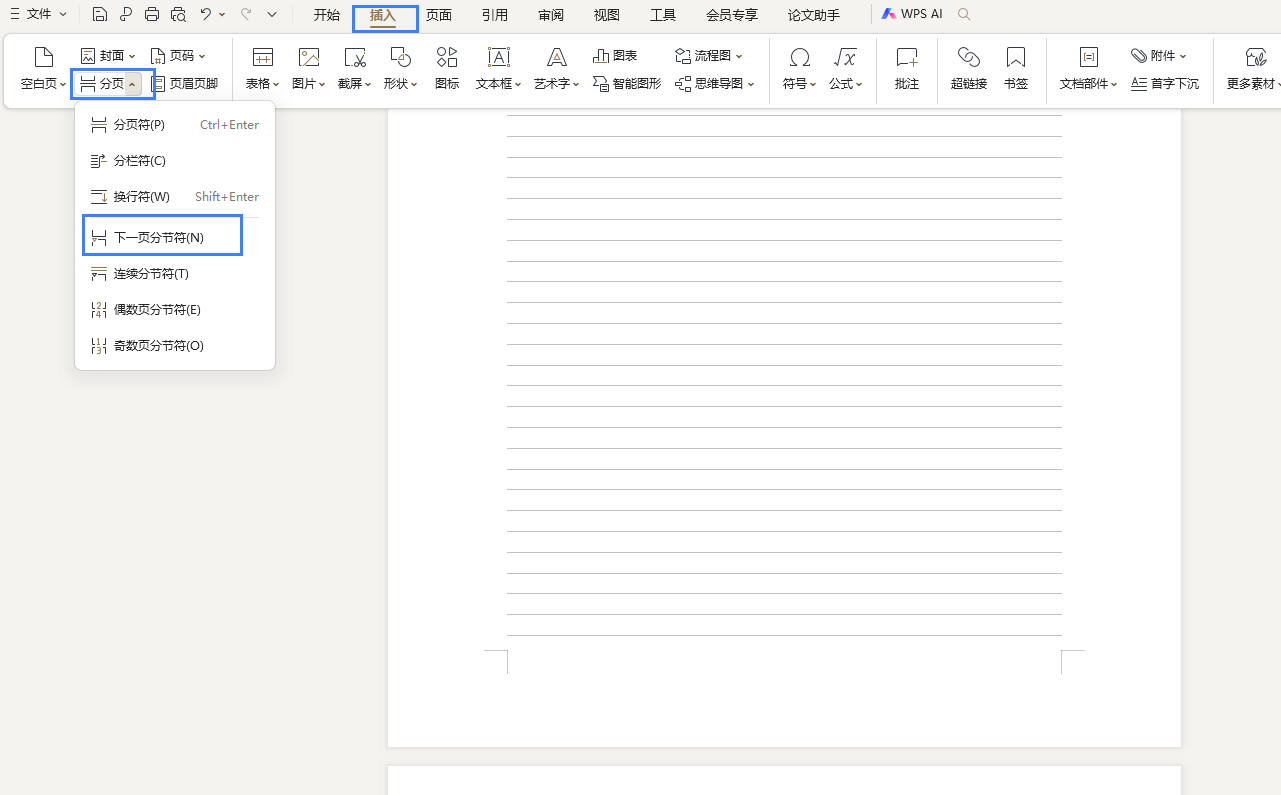Click the Equation (公式) icon

coord(846,57)
